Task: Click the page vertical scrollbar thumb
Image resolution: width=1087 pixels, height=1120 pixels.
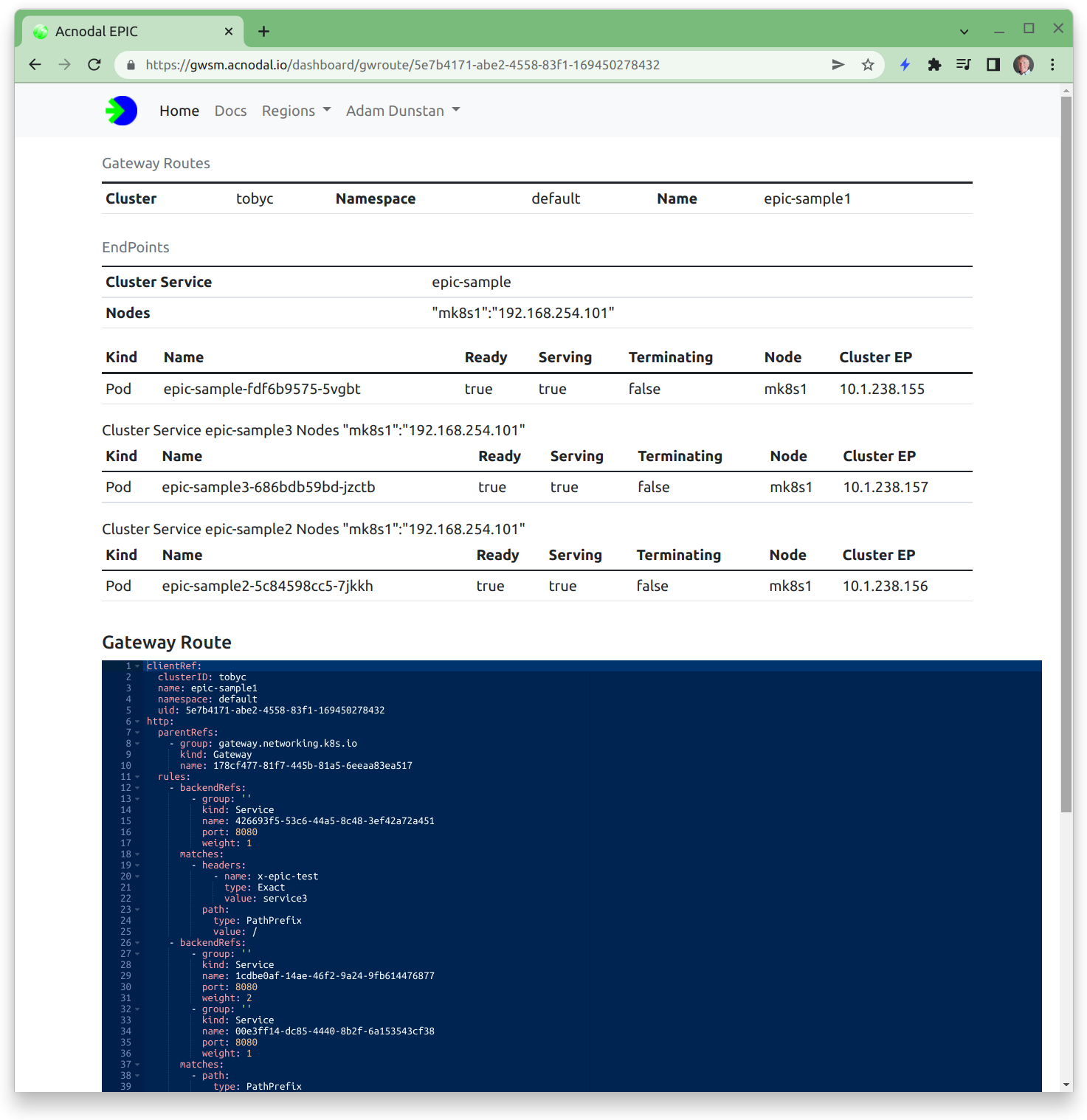Action: pyautogui.click(x=1066, y=454)
